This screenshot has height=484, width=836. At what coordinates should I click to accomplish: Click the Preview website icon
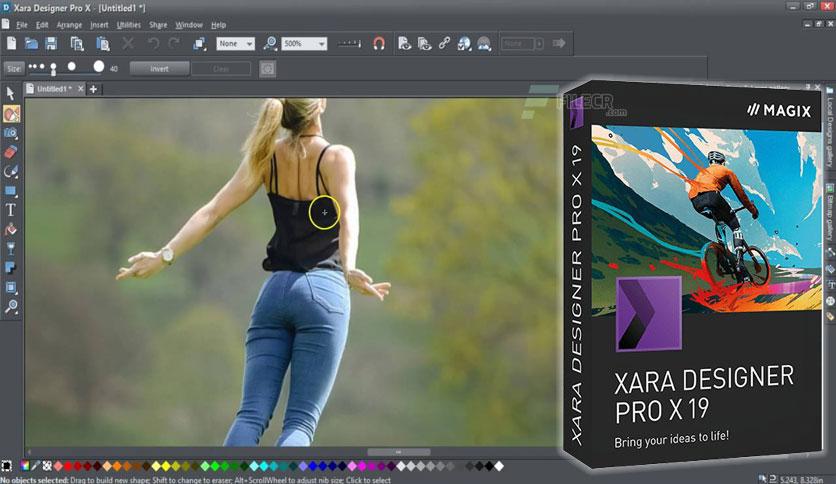coord(424,43)
